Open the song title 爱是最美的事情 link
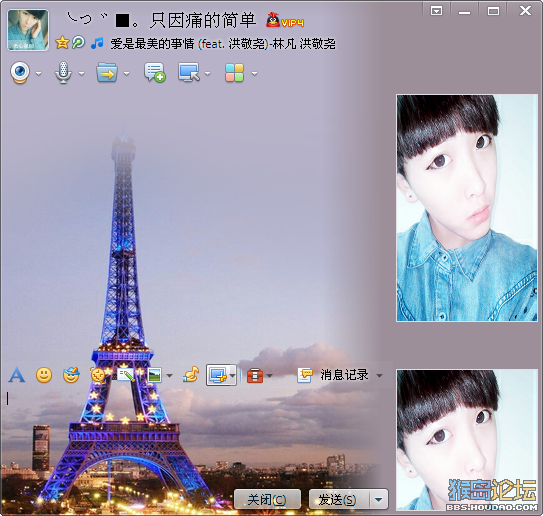The image size is (543, 516). pyautogui.click(x=223, y=44)
